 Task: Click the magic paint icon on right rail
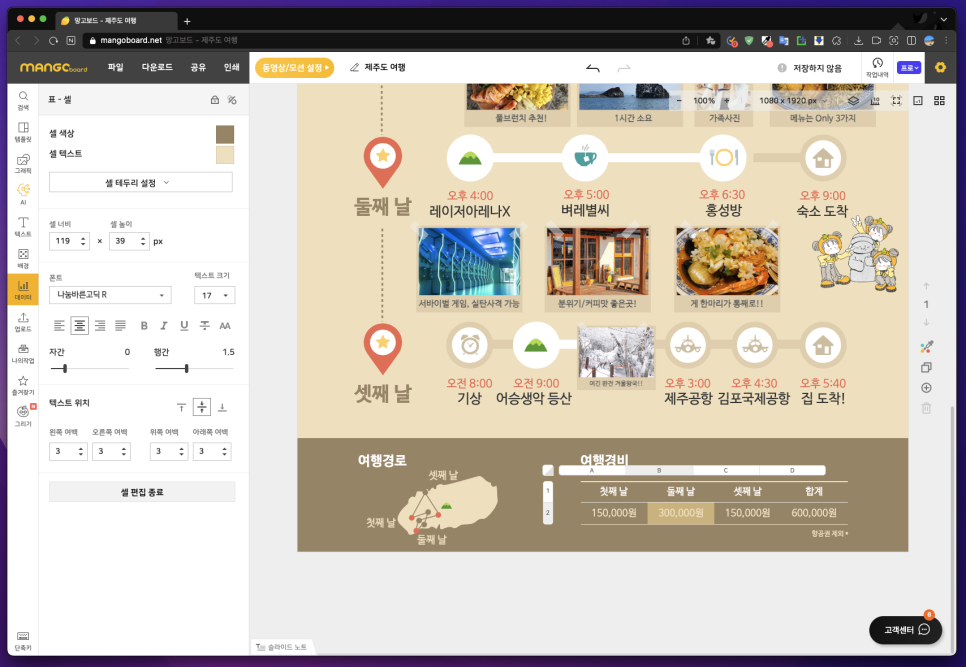tap(926, 347)
